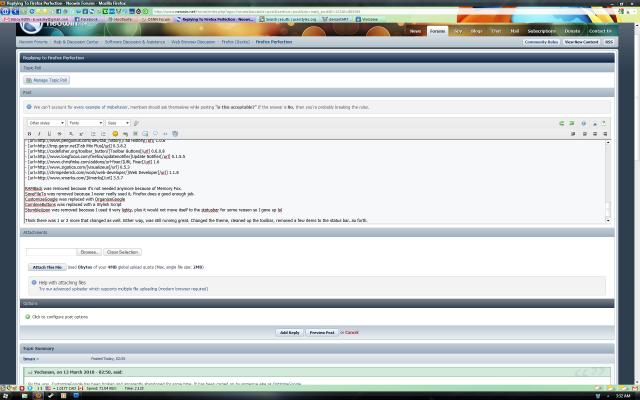Viewport: 640px width, 400px height.
Task: Open the Chat navigation tab
Action: pyautogui.click(x=496, y=31)
